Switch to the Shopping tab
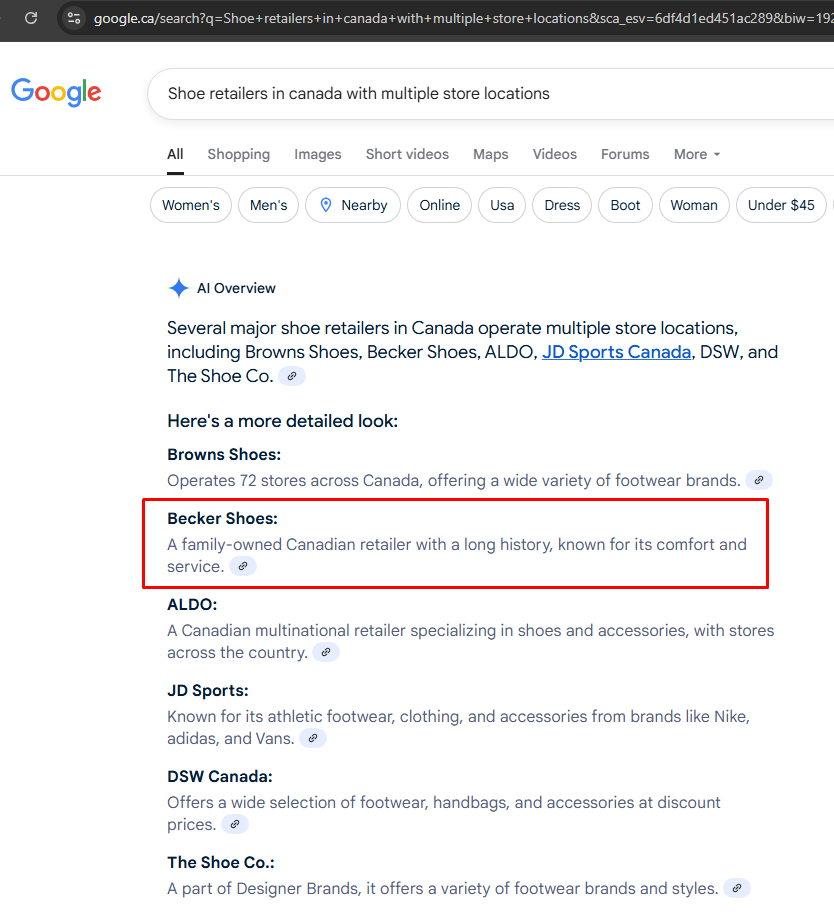 [238, 154]
